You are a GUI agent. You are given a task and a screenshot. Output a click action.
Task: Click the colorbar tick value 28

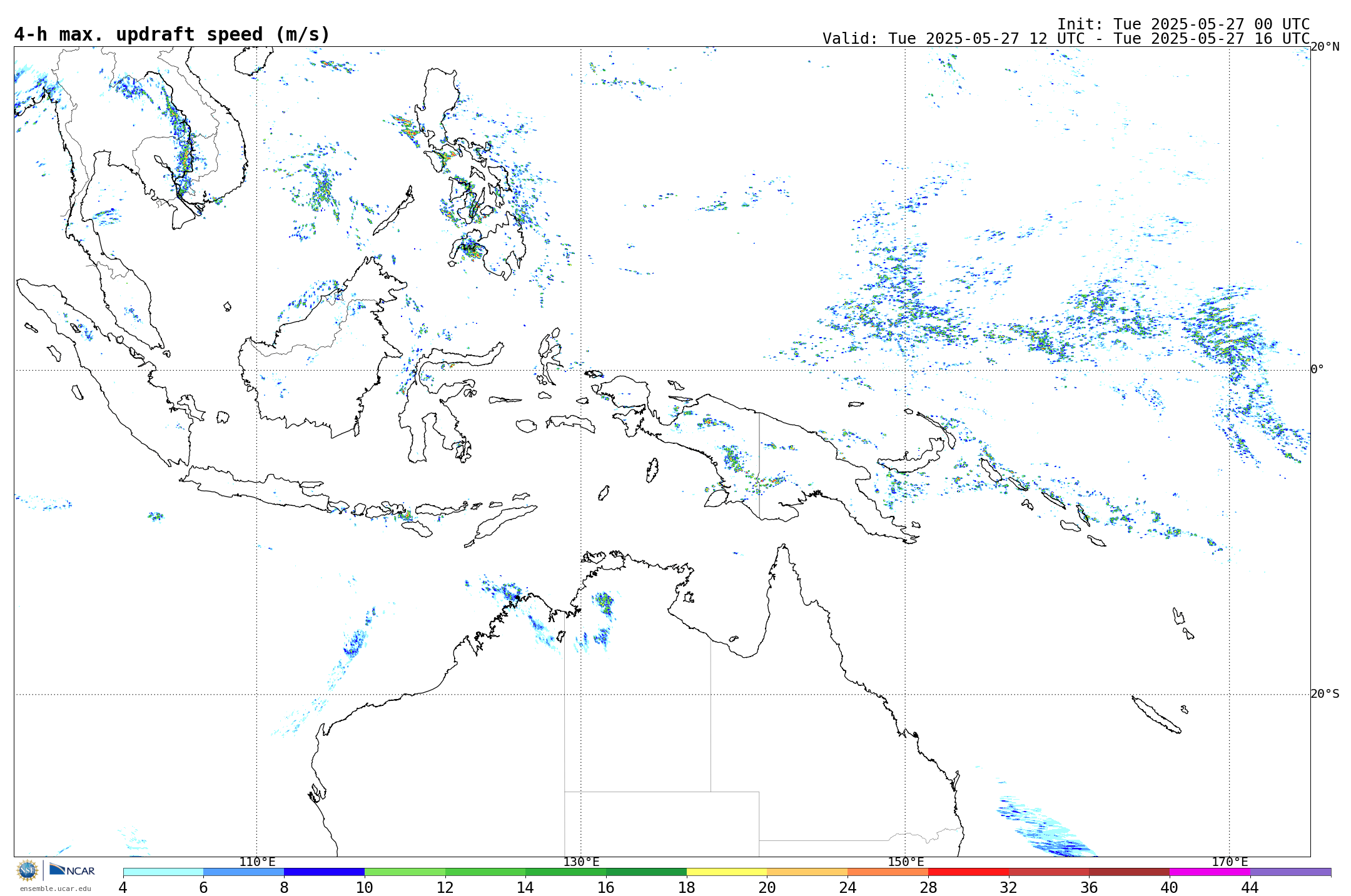(x=928, y=887)
